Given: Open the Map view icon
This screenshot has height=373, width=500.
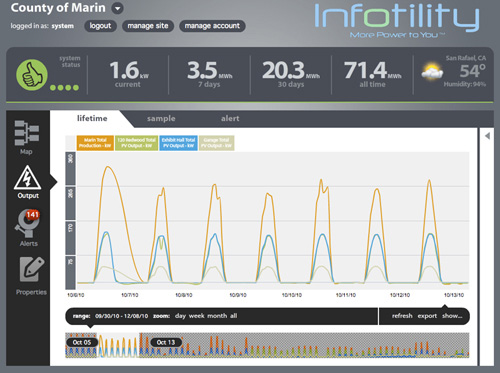Looking at the screenshot, I should click(x=27, y=133).
